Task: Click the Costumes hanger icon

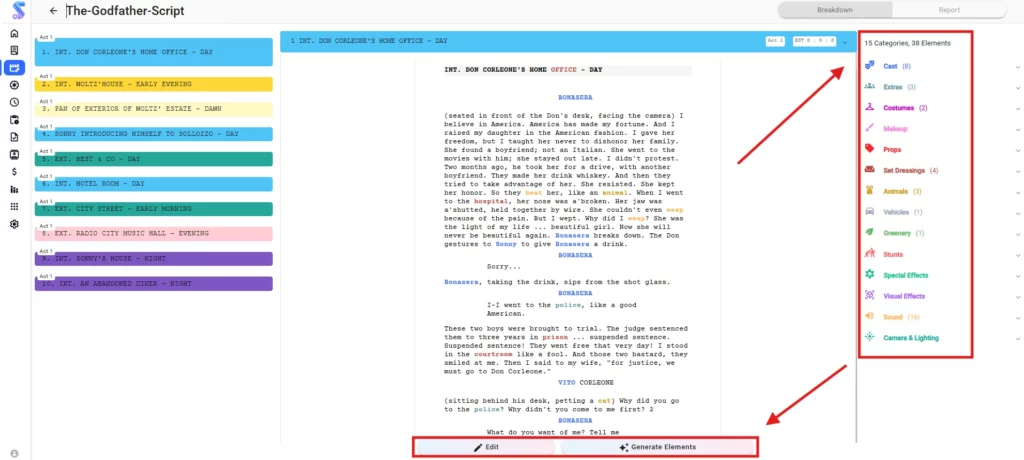Action: [x=869, y=108]
